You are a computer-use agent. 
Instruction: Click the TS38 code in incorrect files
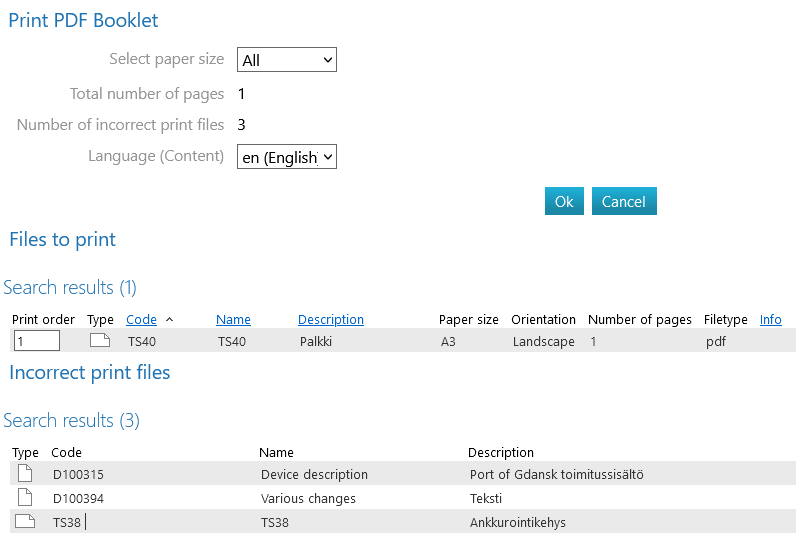click(67, 522)
